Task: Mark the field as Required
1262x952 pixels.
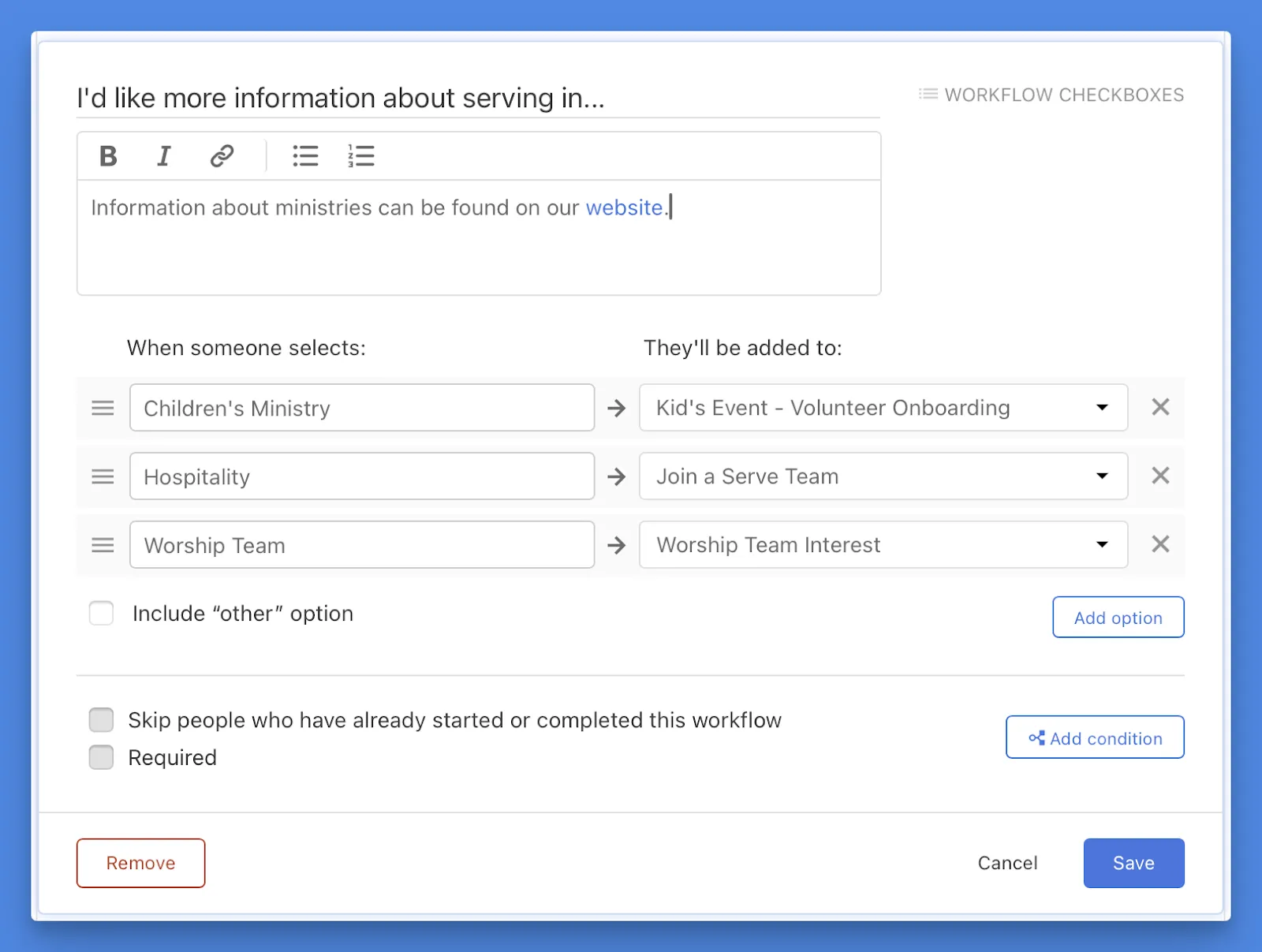Action: click(x=101, y=757)
